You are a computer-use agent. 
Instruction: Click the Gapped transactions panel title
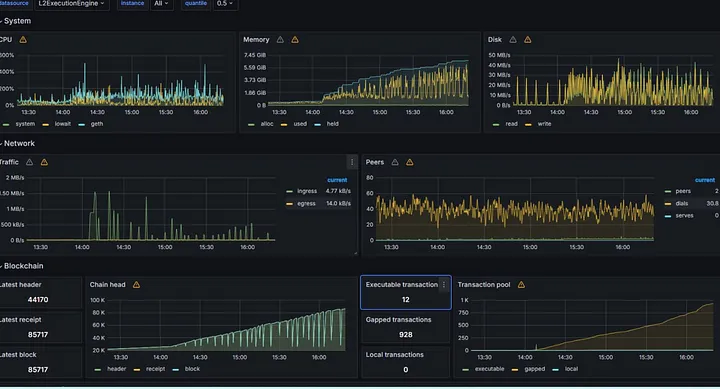(x=399, y=320)
